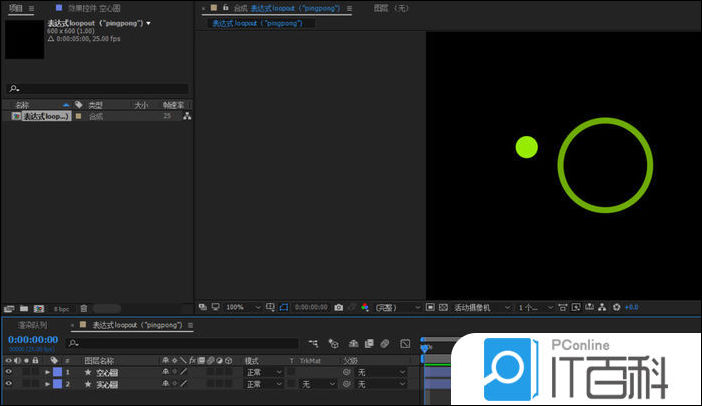
Task: Open blend mode dropdown for 实心圆 layer
Action: point(264,384)
